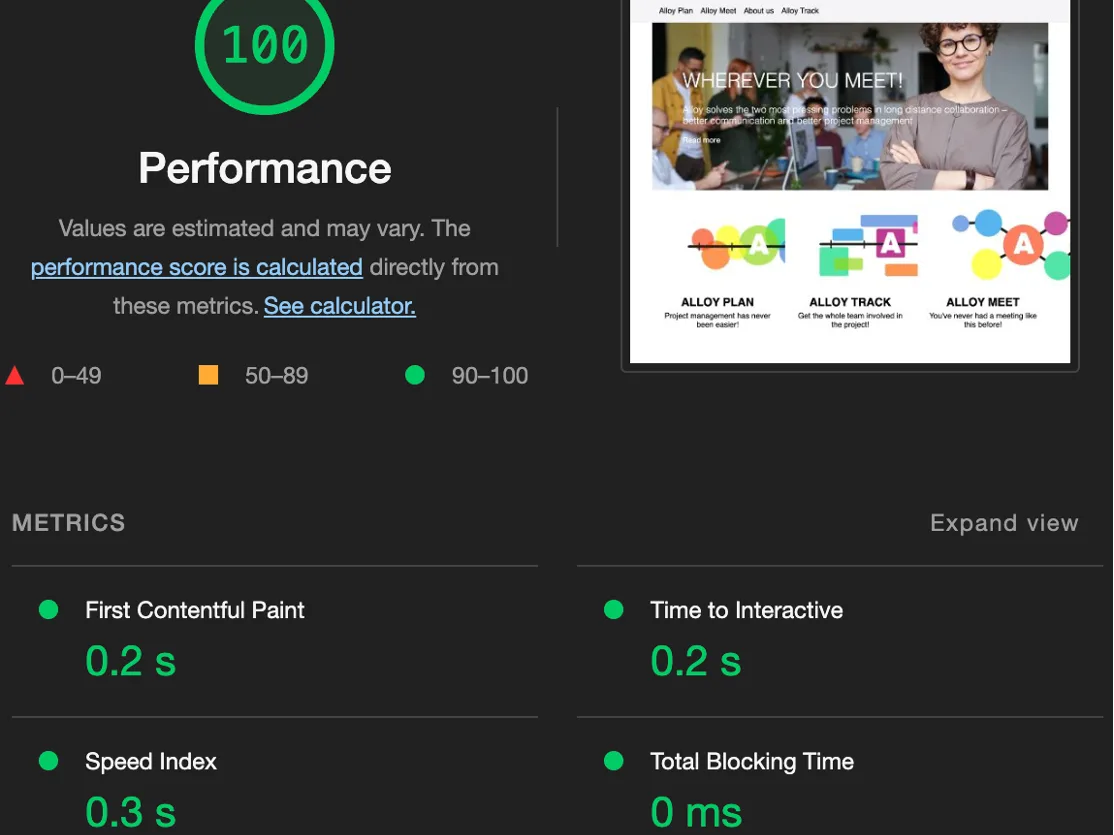Click the METRICS section heading
The image size is (1114, 835).
pos(69,523)
